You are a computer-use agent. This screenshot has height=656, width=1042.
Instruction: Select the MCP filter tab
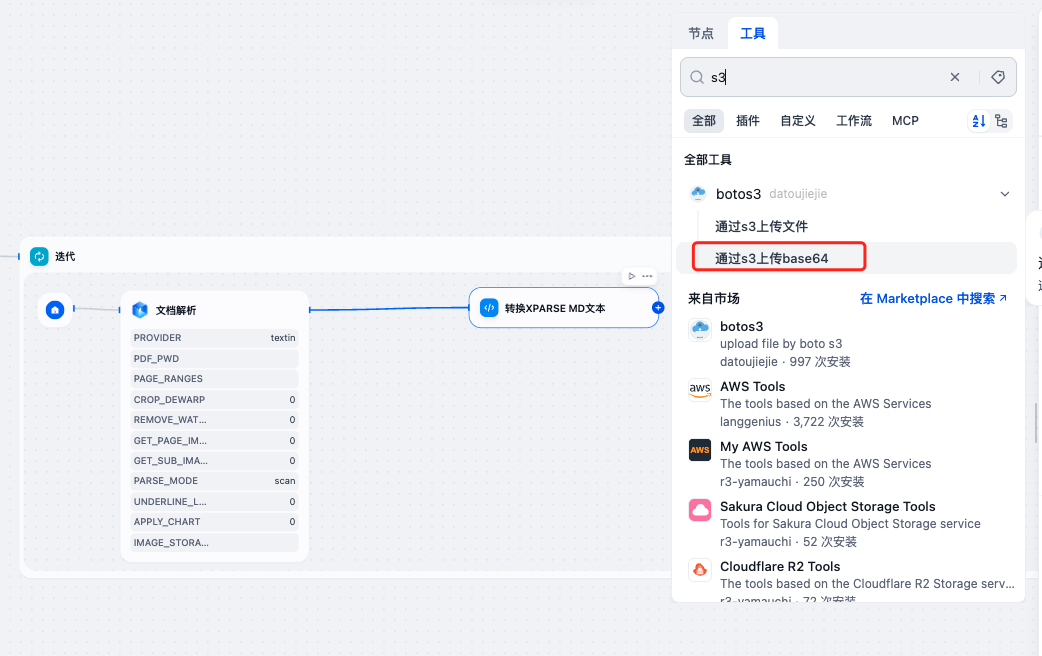tap(905, 120)
